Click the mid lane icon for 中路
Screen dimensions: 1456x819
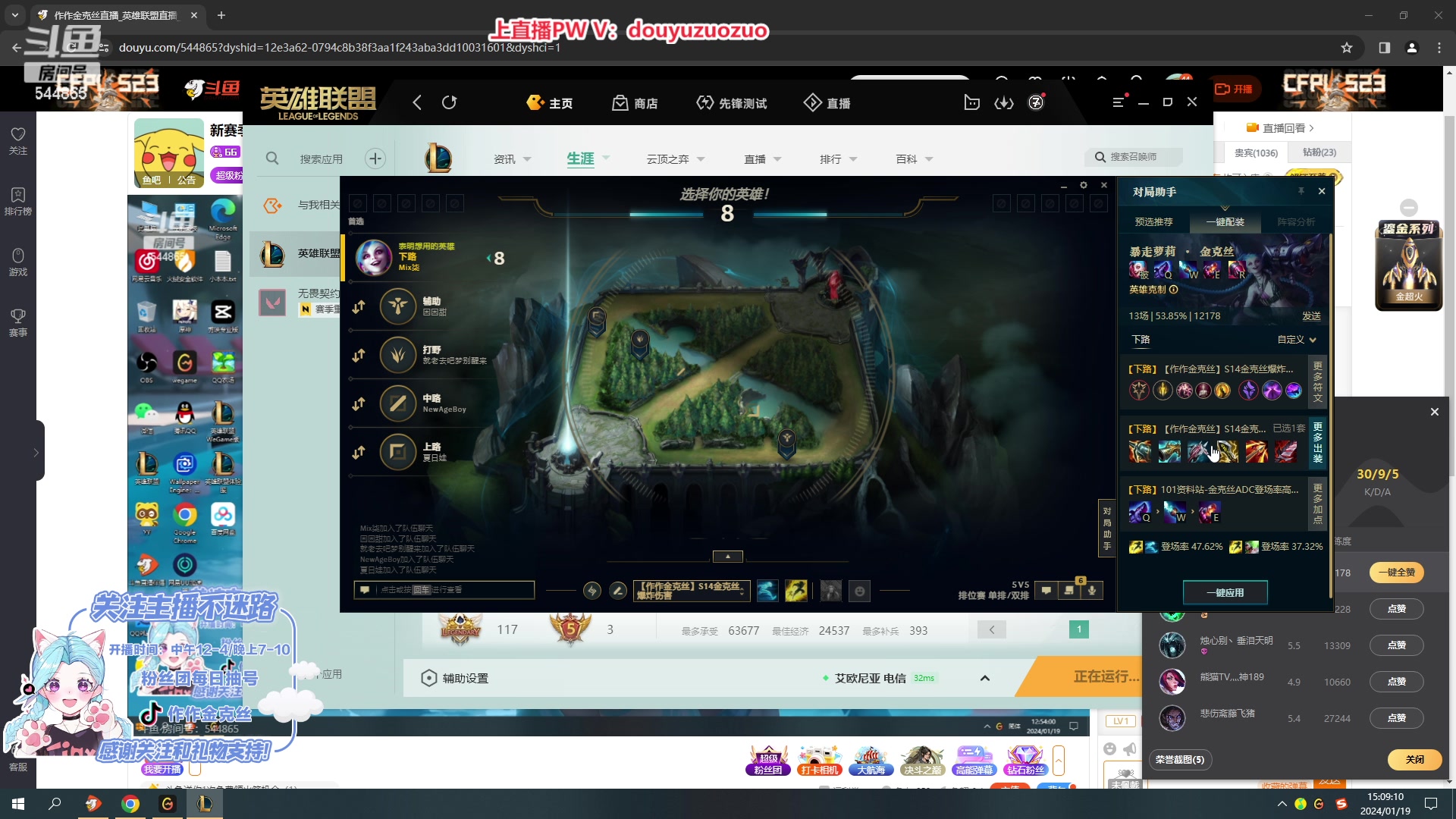[x=398, y=403]
